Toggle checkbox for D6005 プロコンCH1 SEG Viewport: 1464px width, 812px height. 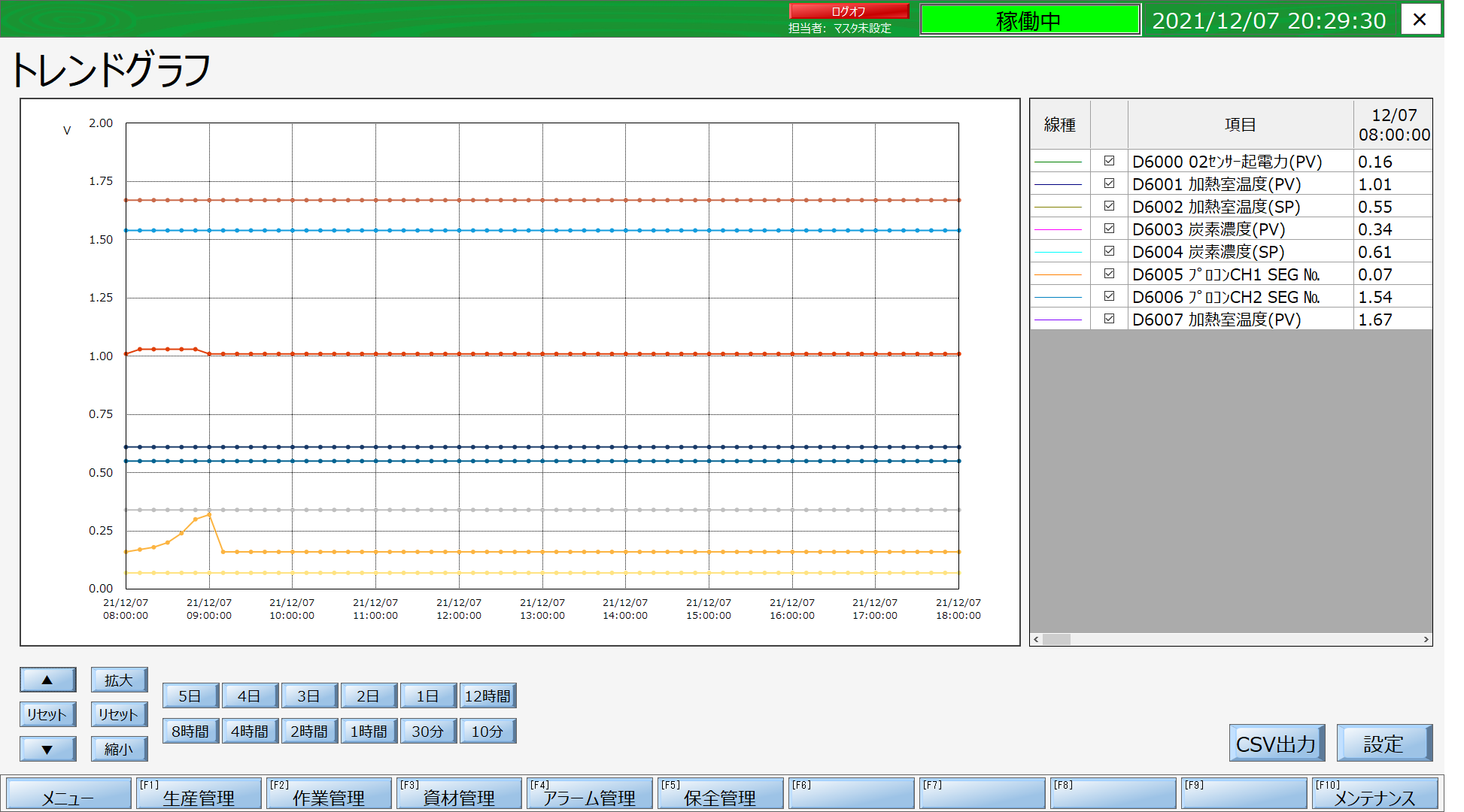click(1109, 274)
